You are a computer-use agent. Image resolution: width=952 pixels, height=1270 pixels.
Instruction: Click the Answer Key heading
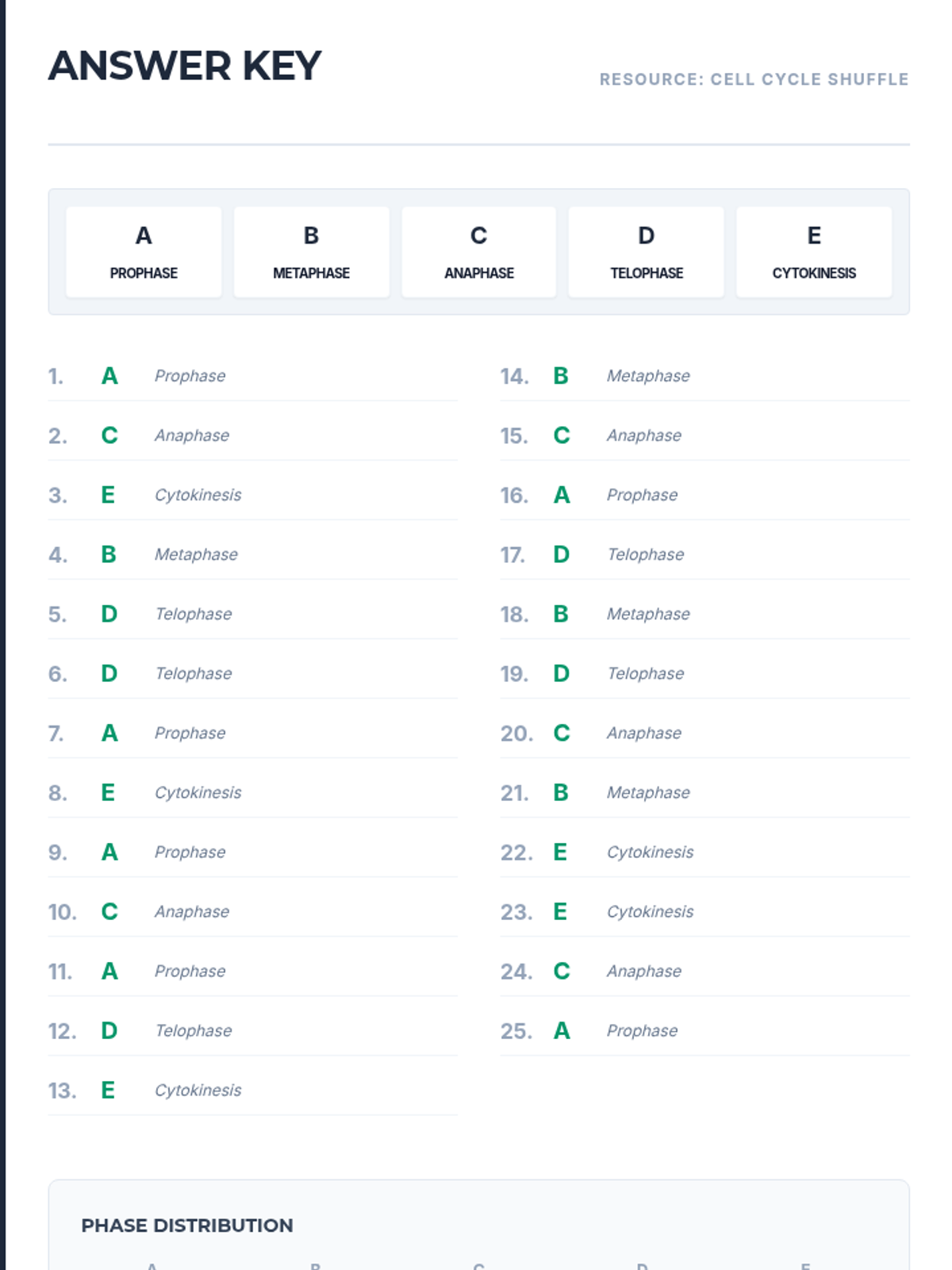point(184,66)
